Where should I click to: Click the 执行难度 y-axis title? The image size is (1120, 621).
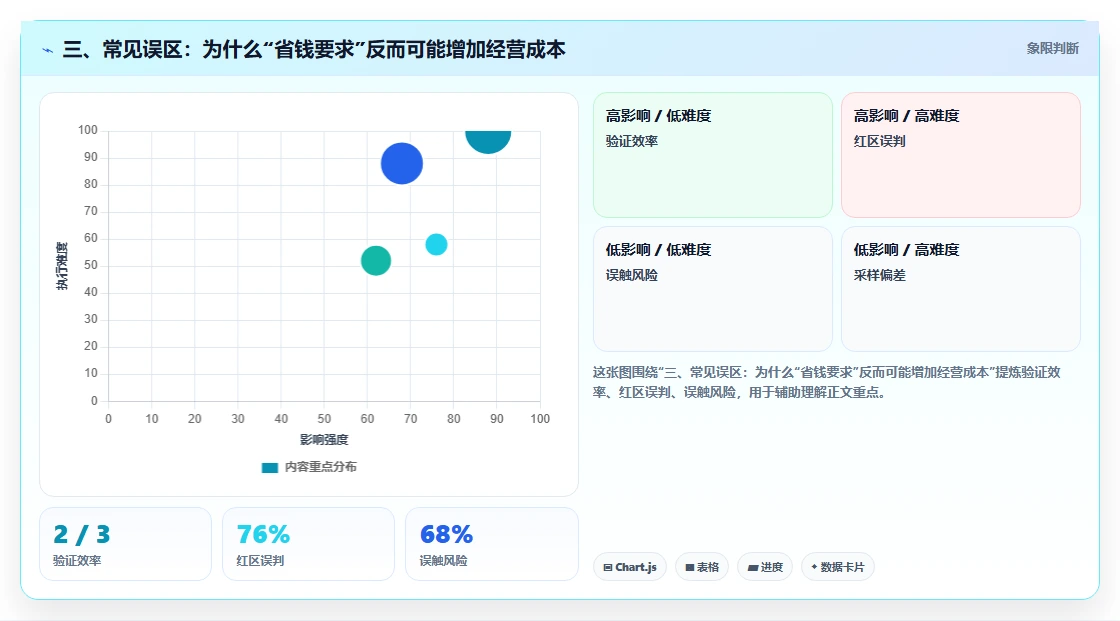pos(62,266)
